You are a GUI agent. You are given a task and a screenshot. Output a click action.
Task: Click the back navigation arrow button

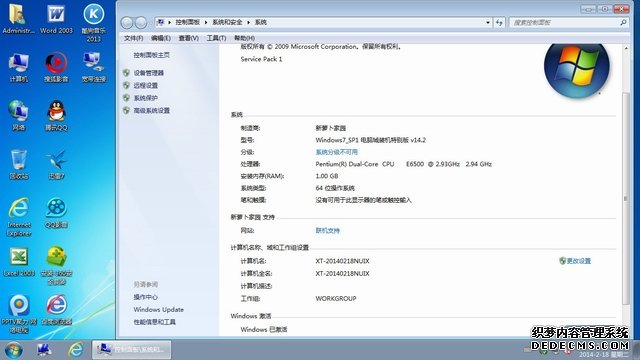[127, 23]
